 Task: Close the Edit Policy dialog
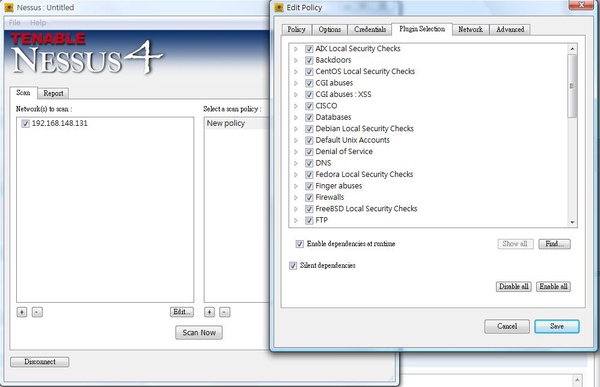(x=581, y=5)
